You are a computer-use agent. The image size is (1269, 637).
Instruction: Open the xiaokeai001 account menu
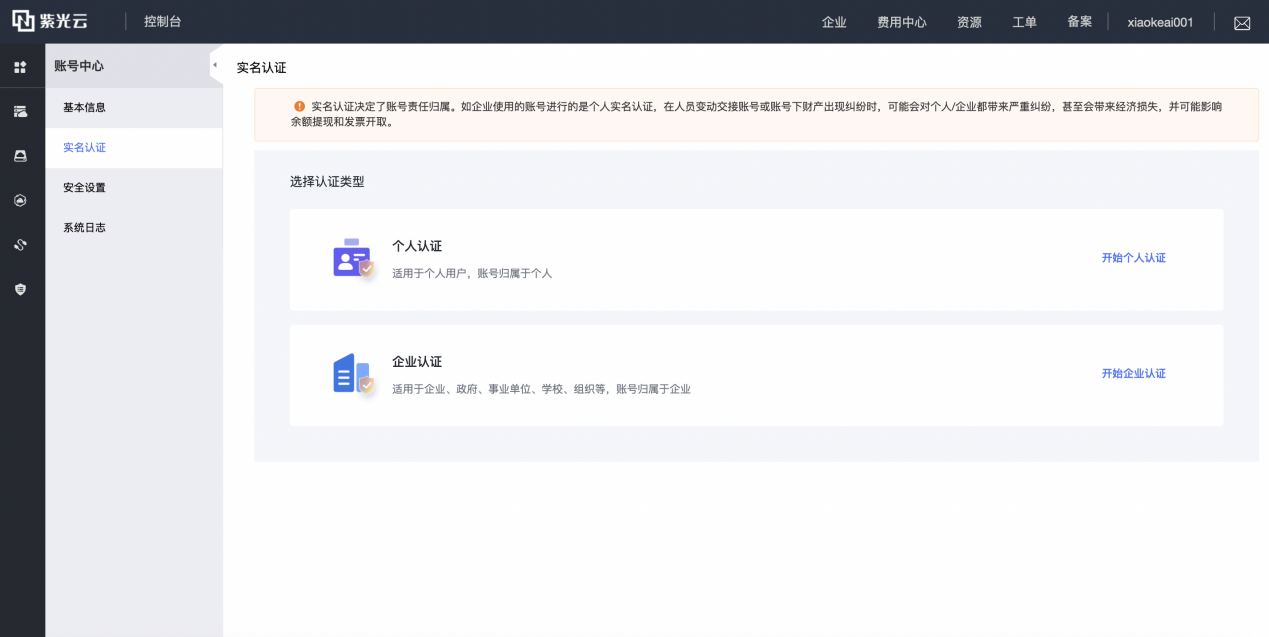(1160, 22)
